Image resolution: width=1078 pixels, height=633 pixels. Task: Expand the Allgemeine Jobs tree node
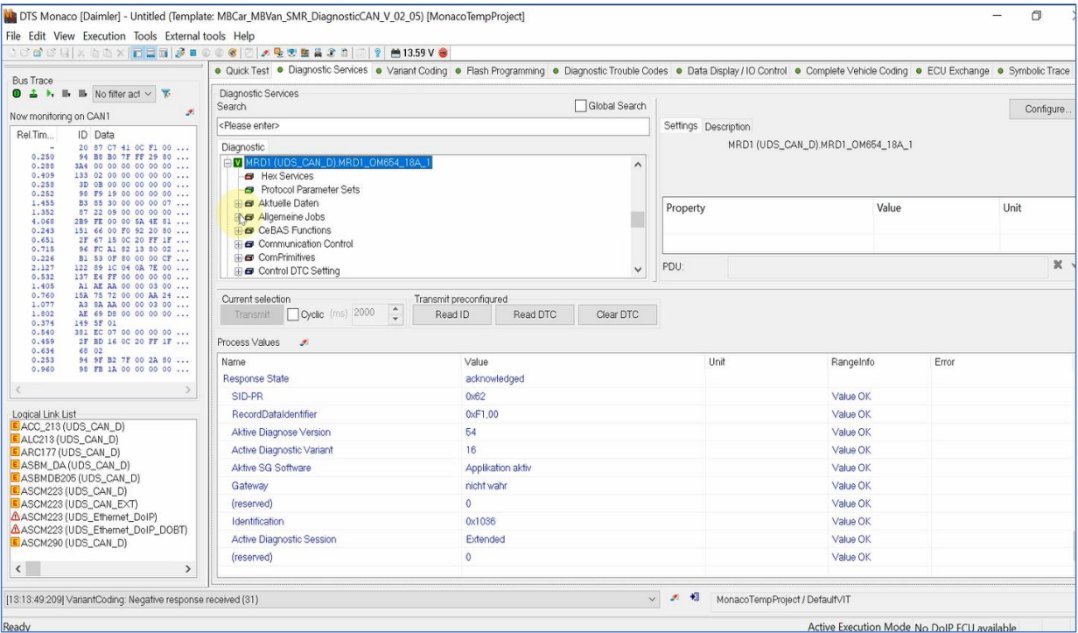click(x=238, y=217)
